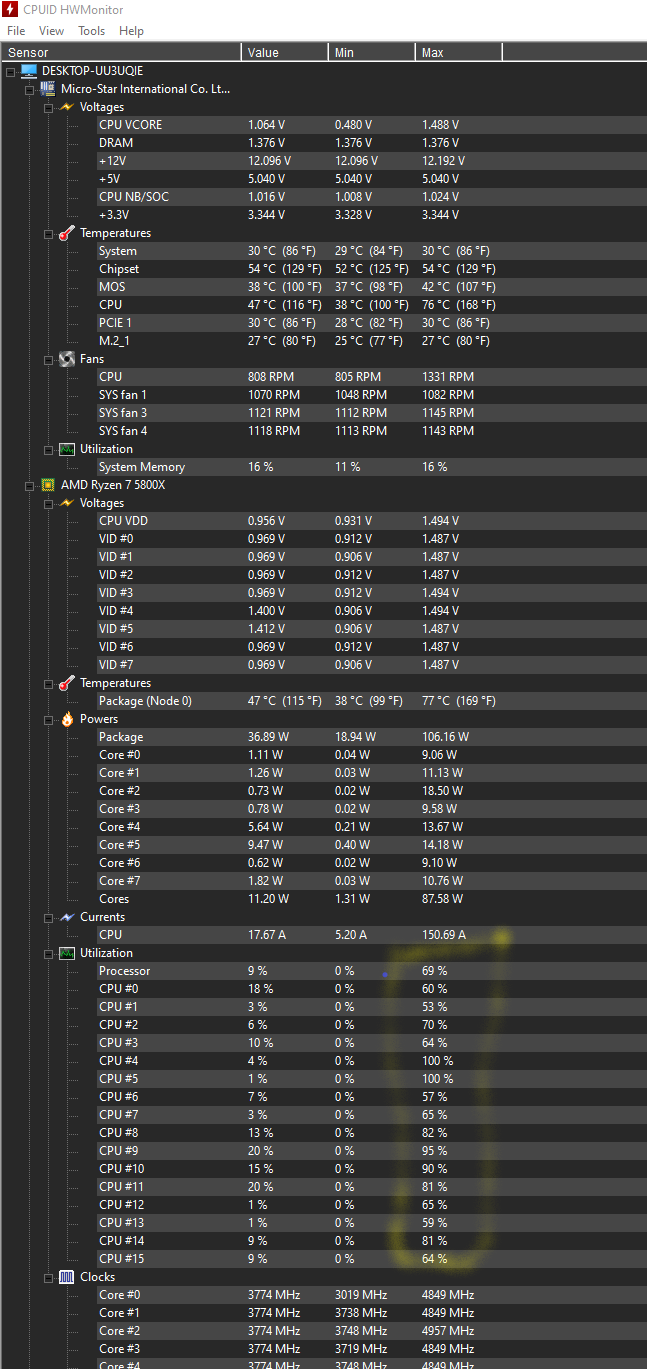
Task: Click the motherboard Temperatures thermometer icon
Action: pyautogui.click(x=66, y=233)
